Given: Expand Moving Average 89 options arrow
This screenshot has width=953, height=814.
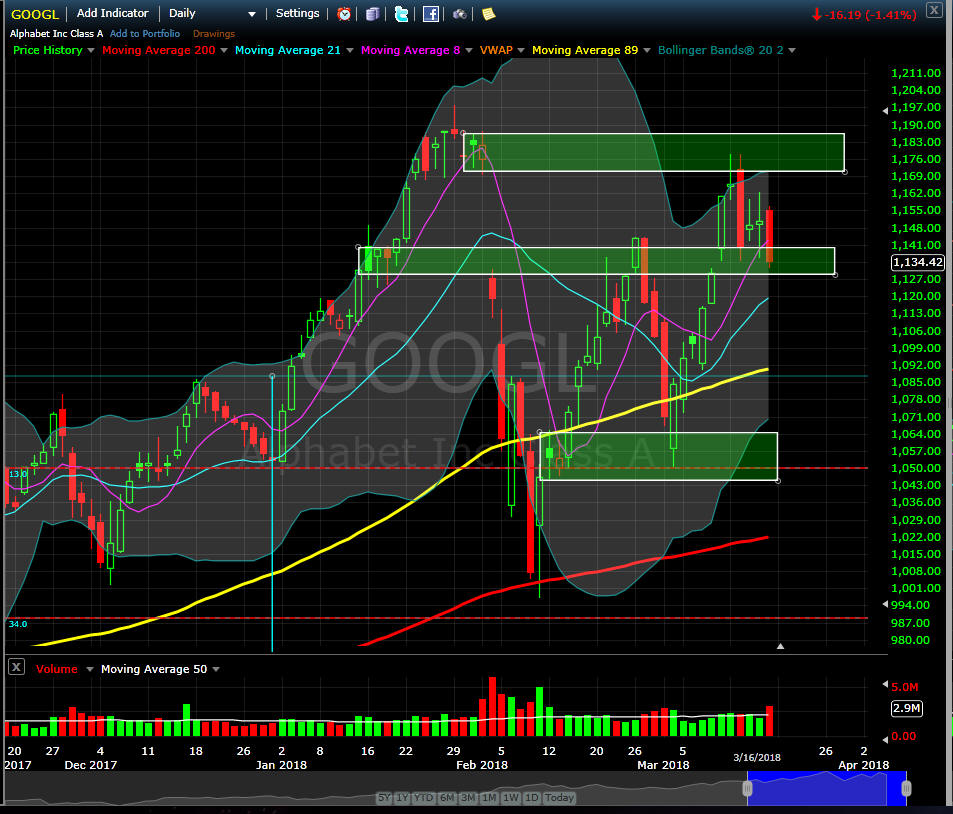Looking at the screenshot, I should pyautogui.click(x=647, y=50).
